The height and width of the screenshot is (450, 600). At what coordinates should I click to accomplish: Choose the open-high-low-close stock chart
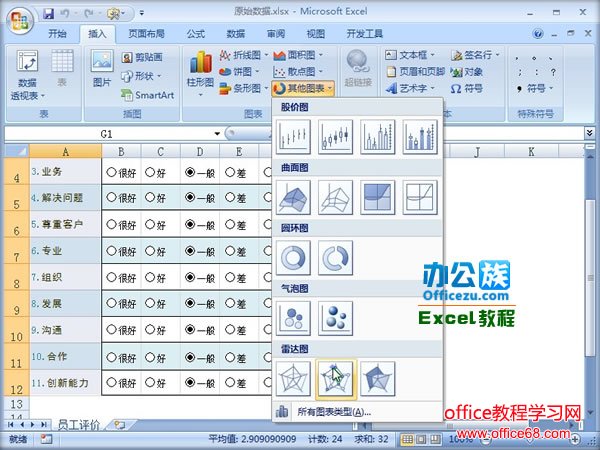[x=335, y=137]
